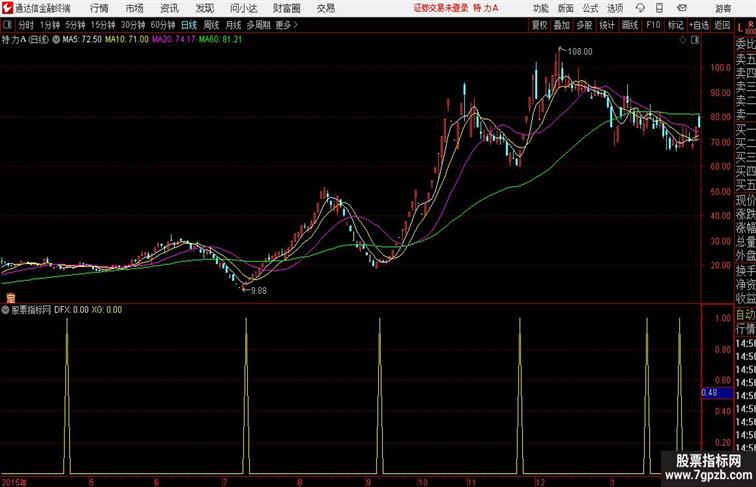Screen dimensions: 756x487
Task: Click the MA10: 71.00 indicator label
Action: coord(127,40)
